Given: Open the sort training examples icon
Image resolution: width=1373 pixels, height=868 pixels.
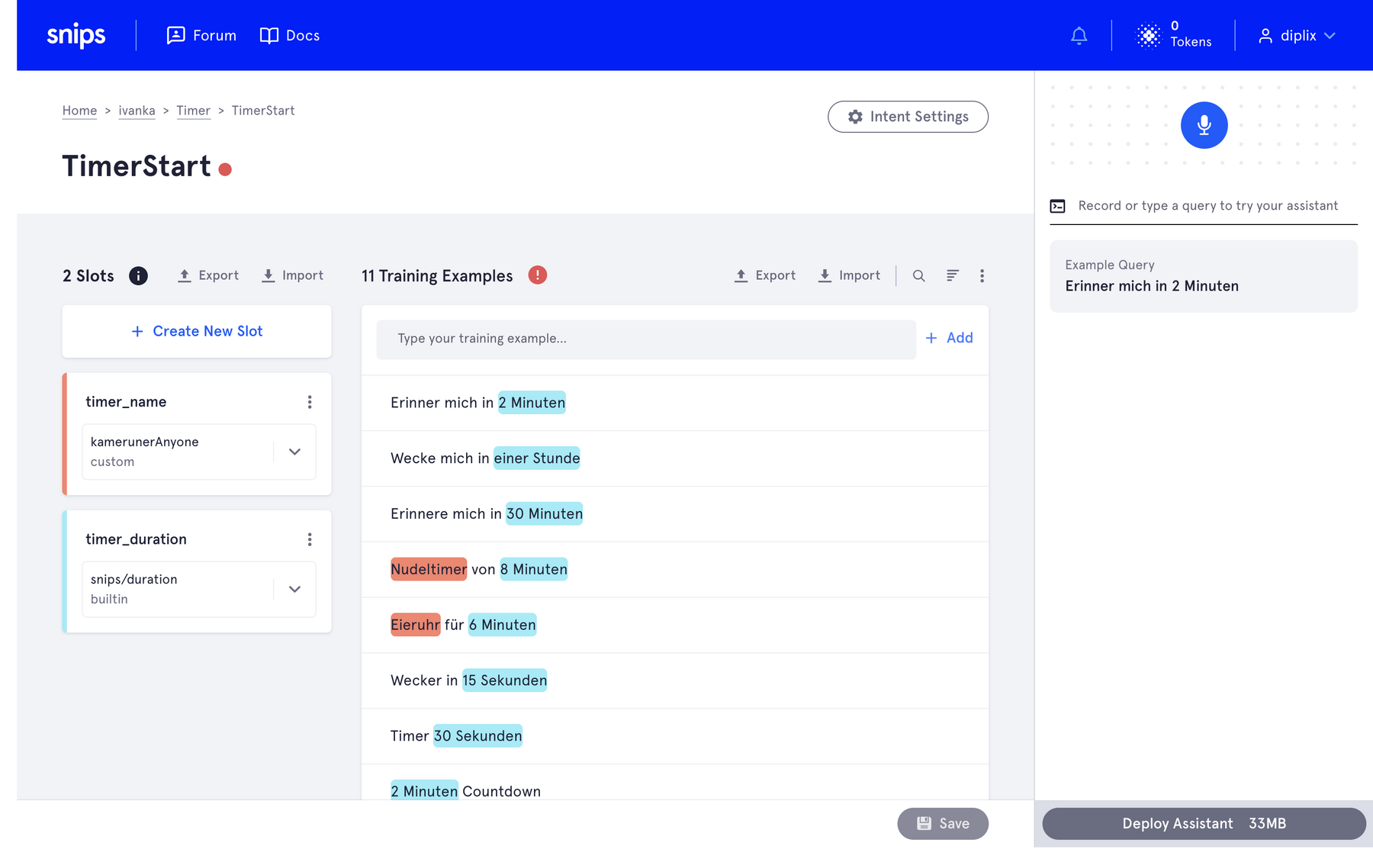Looking at the screenshot, I should coord(952,276).
